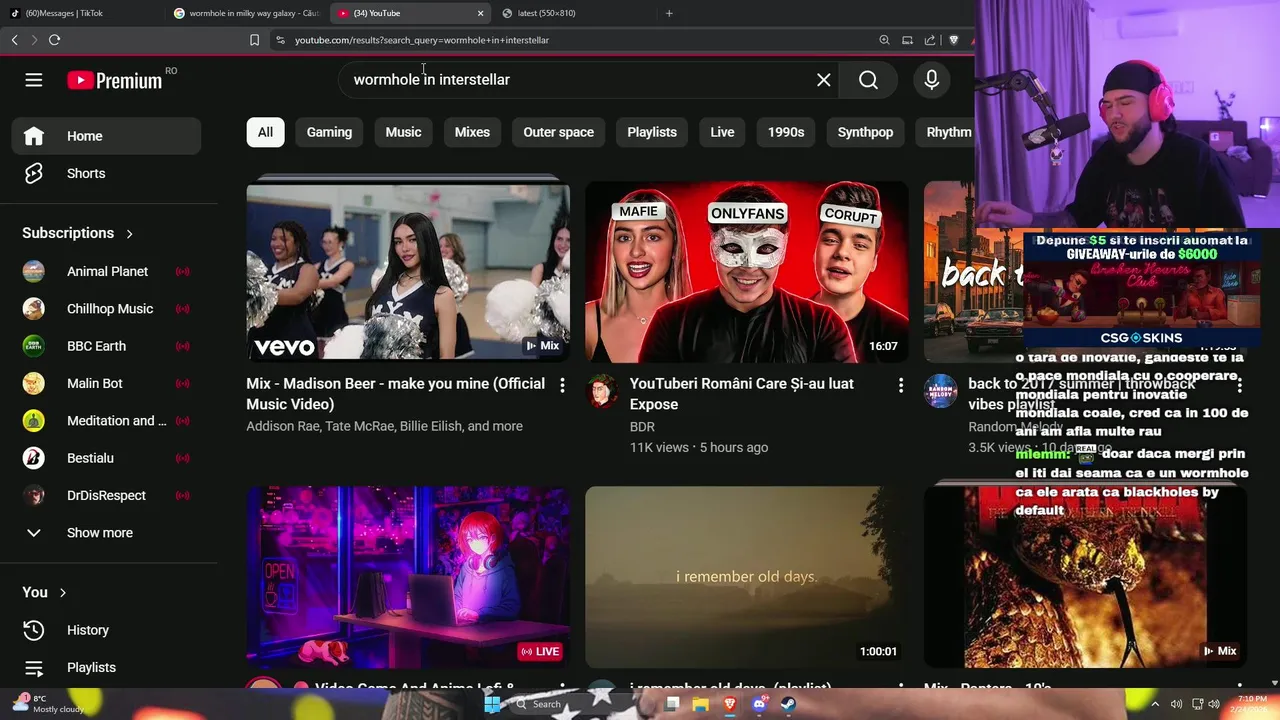Open the Brave shields icon

click(953, 40)
